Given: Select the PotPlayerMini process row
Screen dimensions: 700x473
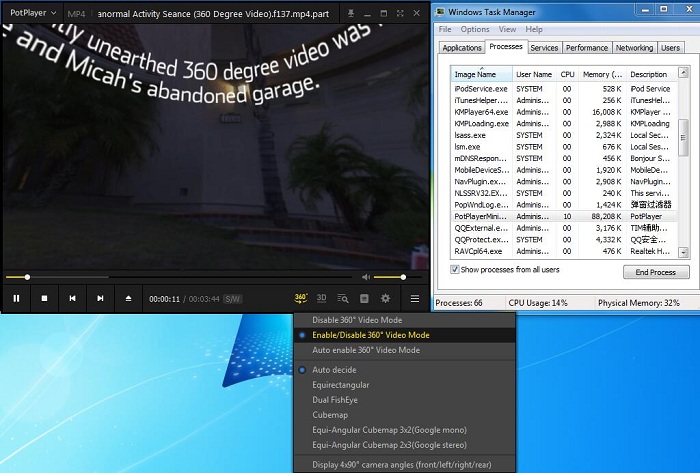Looking at the screenshot, I should (x=564, y=216).
